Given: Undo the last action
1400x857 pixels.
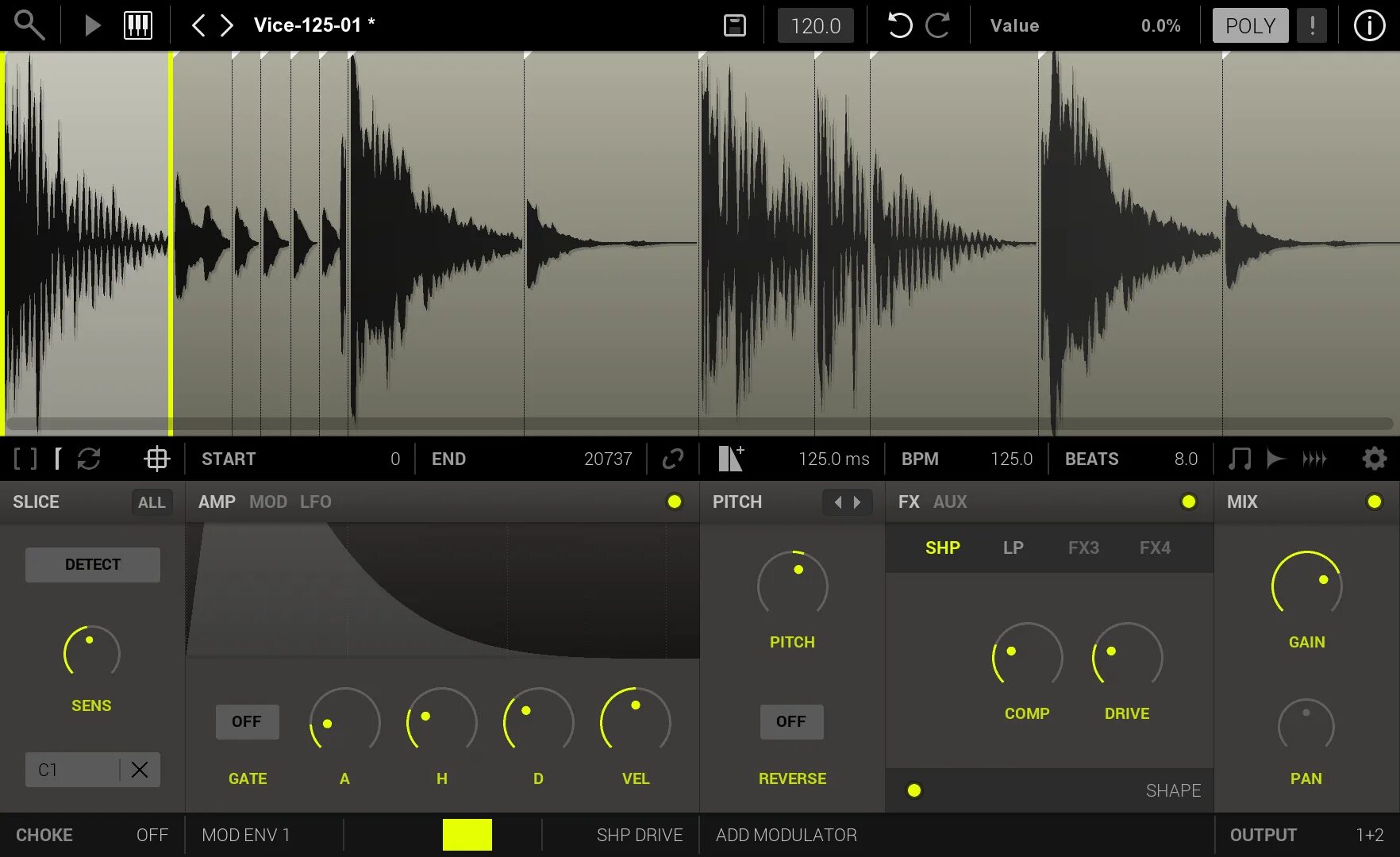Looking at the screenshot, I should tap(899, 25).
